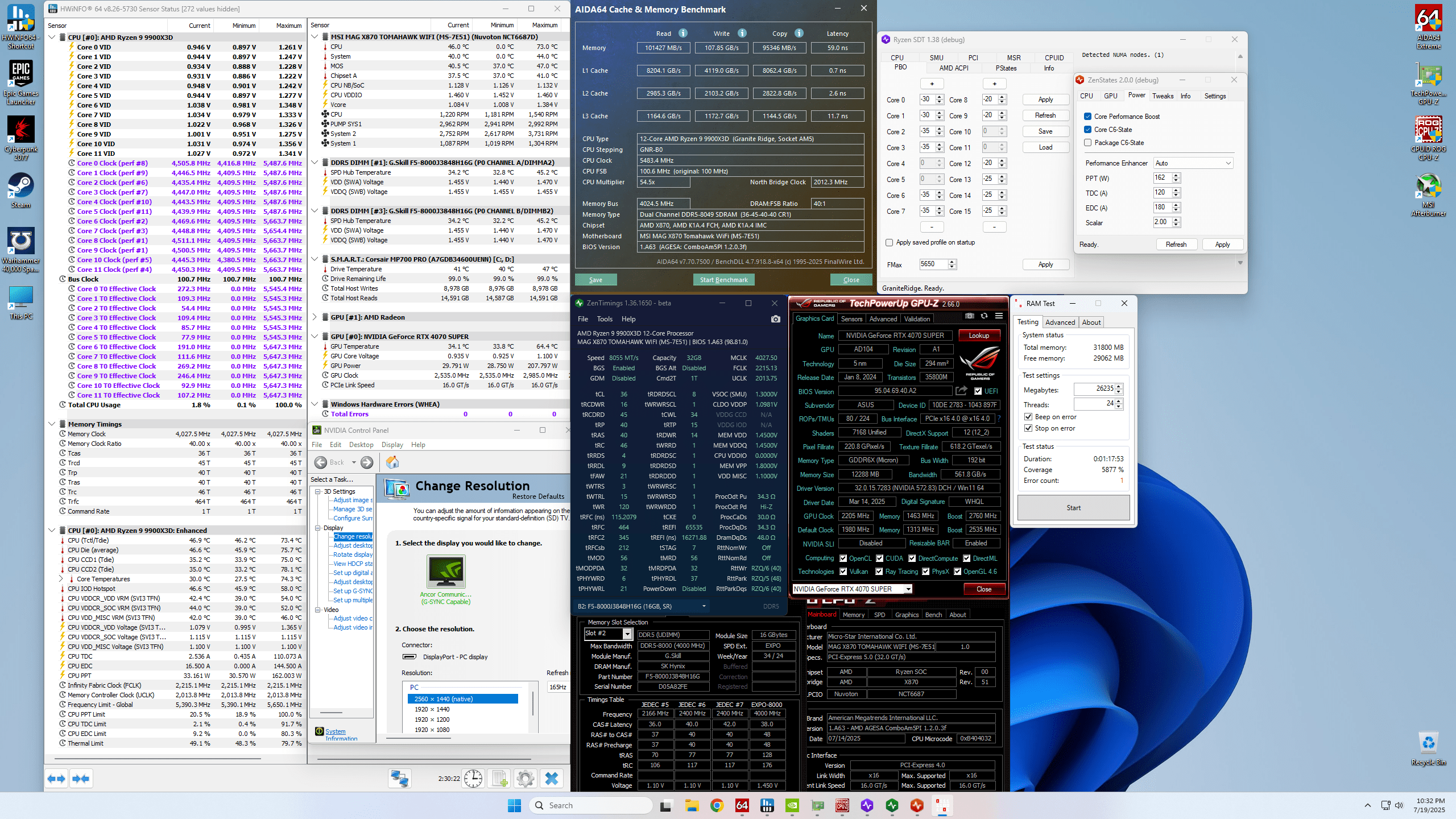1456x819 pixels.
Task: Open HWiNFO sensor settings gear icon
Action: 525,779
